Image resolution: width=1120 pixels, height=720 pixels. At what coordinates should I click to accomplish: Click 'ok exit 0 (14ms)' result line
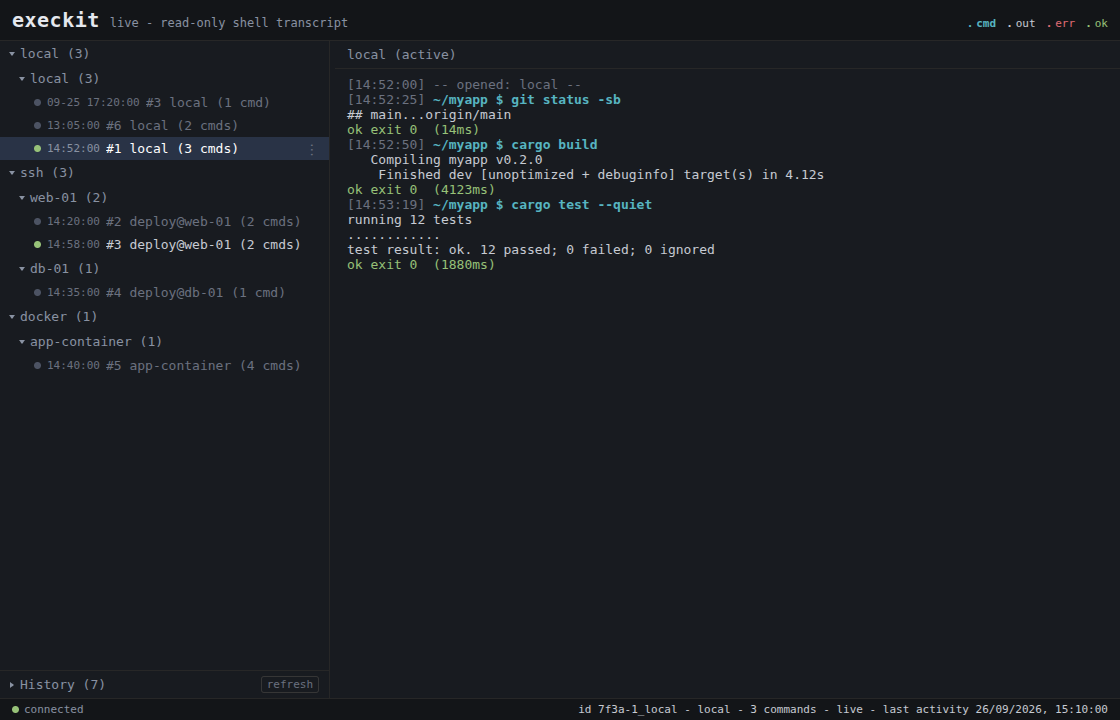(x=414, y=129)
